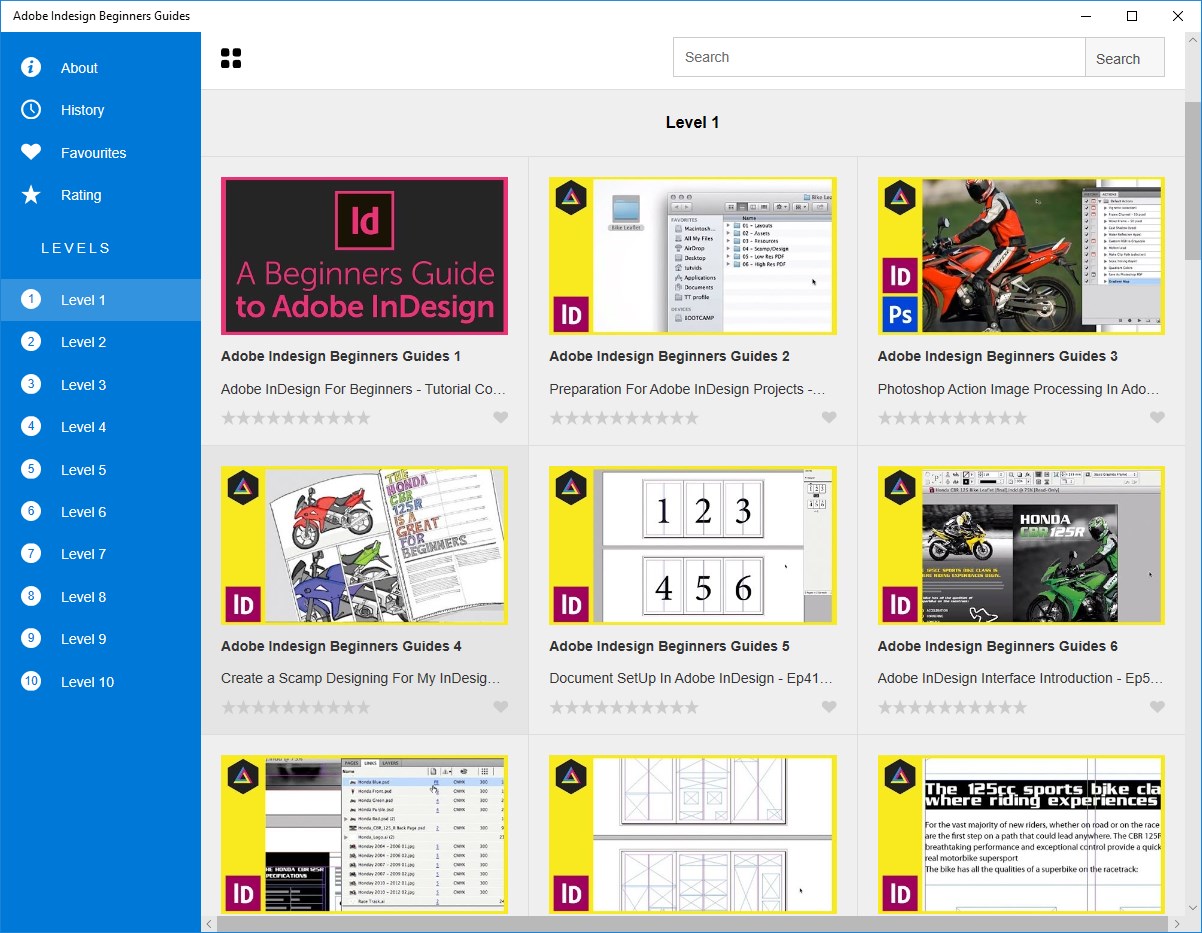Click the horizontal scrollbar left arrow

209,924
